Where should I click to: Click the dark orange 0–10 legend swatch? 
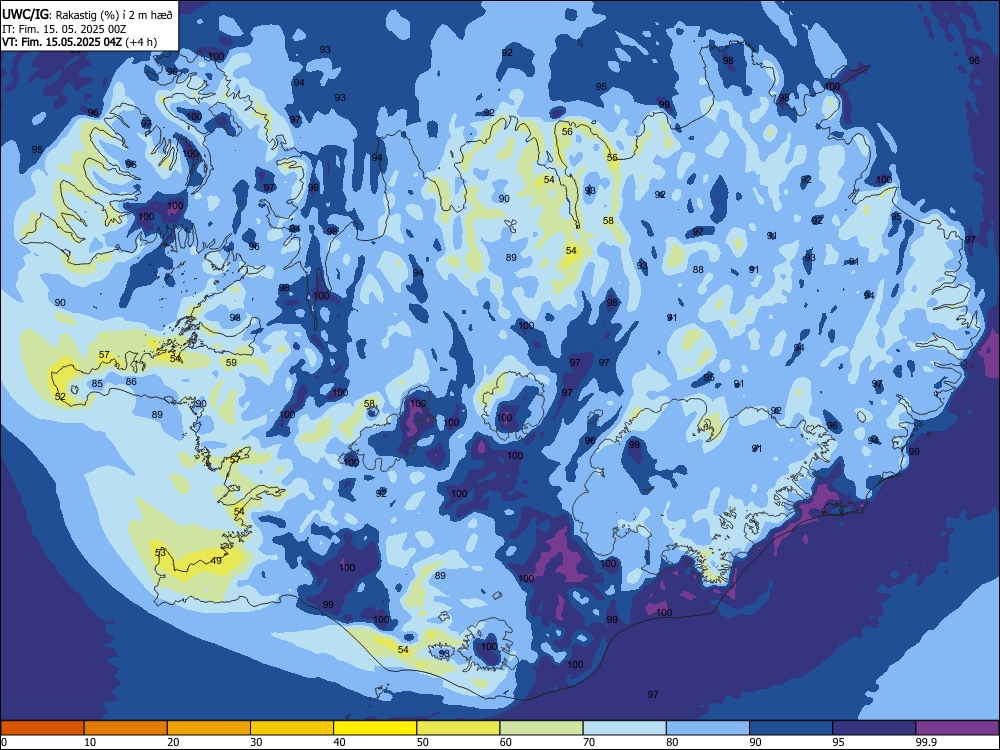pyautogui.click(x=42, y=728)
